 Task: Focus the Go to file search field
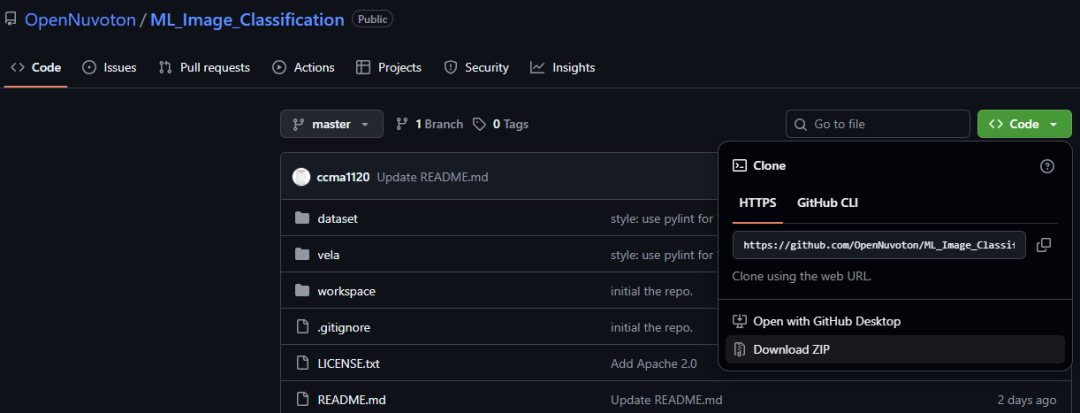(x=878, y=124)
